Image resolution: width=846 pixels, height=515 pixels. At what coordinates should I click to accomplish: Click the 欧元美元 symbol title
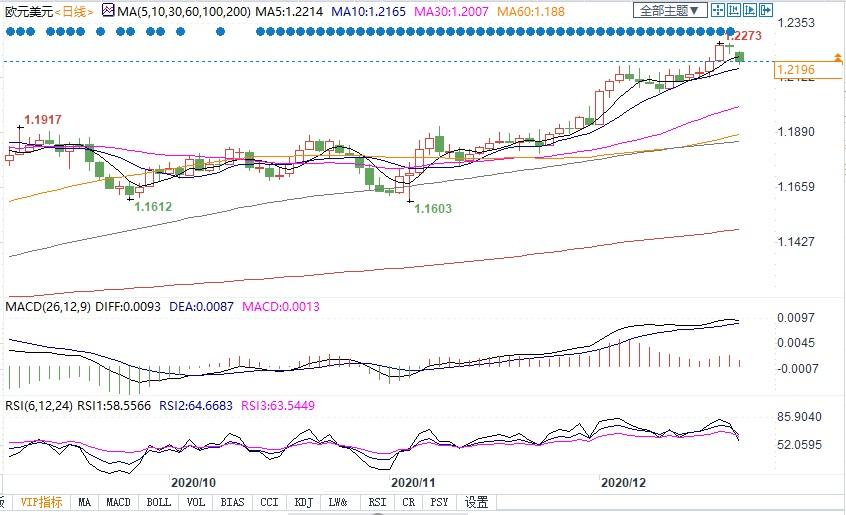[25, 11]
